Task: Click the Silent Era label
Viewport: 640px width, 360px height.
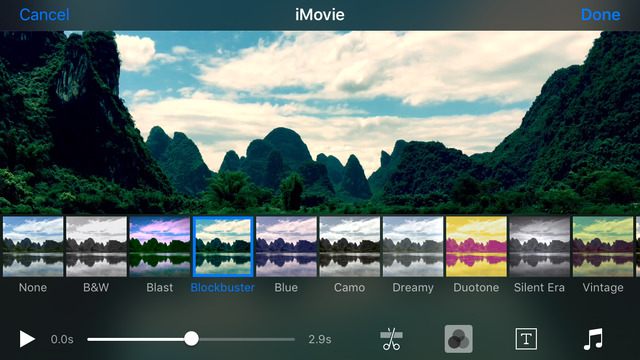Action: point(539,287)
